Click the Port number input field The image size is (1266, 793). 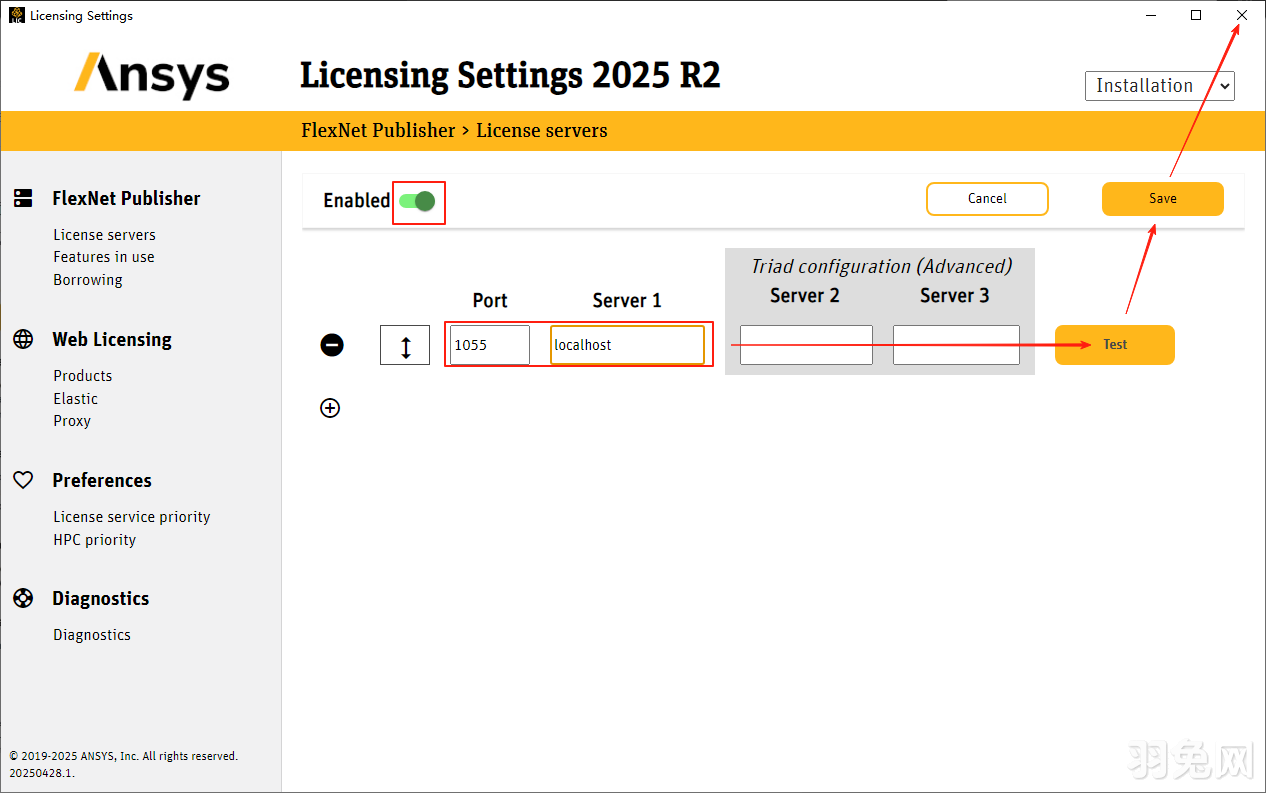pyautogui.click(x=489, y=344)
